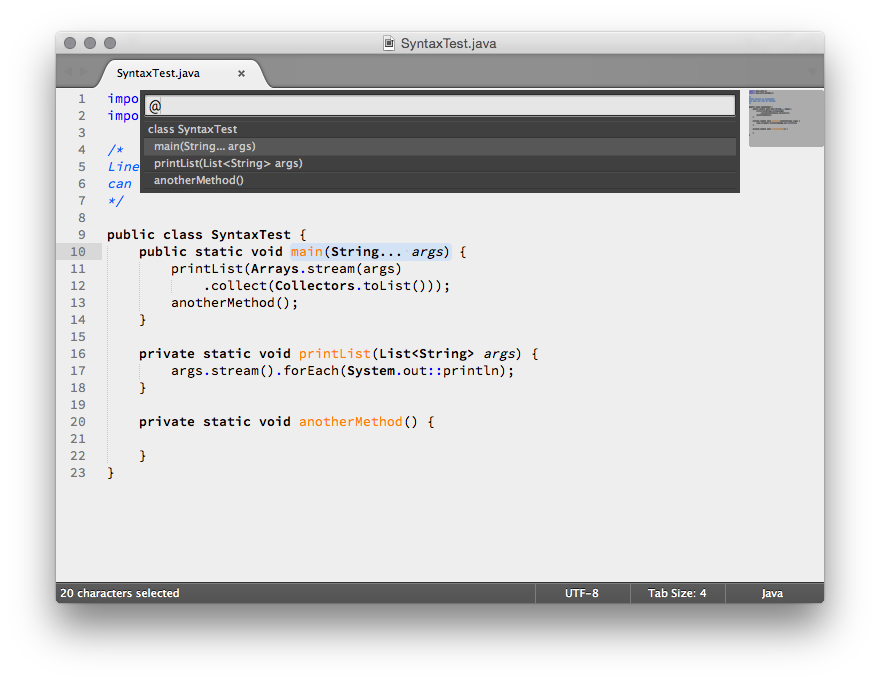
Task: Click the '20 characters selected' status text
Action: pyautogui.click(x=120, y=593)
